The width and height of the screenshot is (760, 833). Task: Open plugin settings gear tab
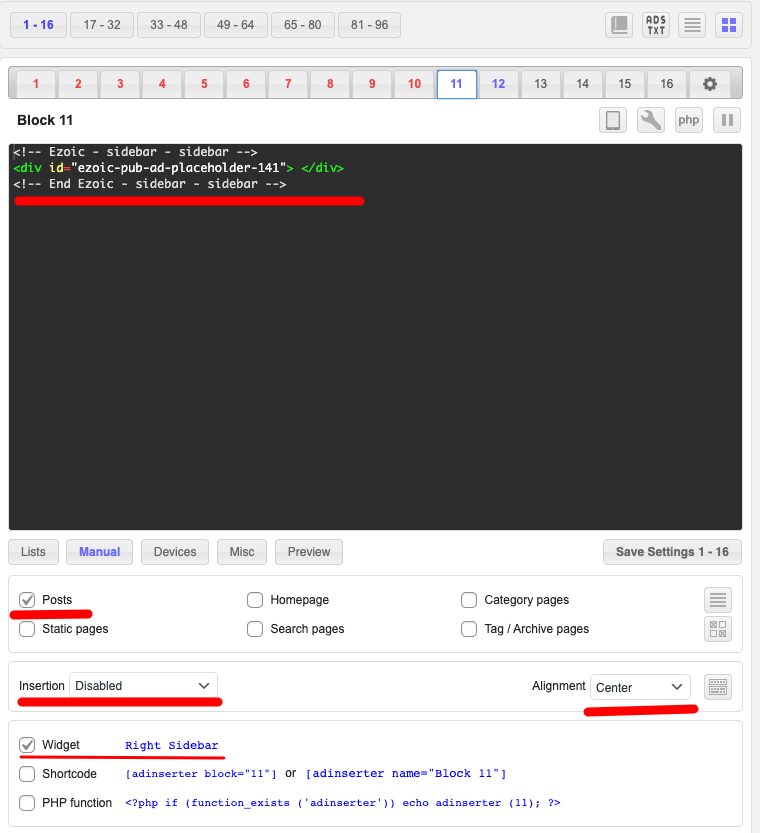click(709, 84)
